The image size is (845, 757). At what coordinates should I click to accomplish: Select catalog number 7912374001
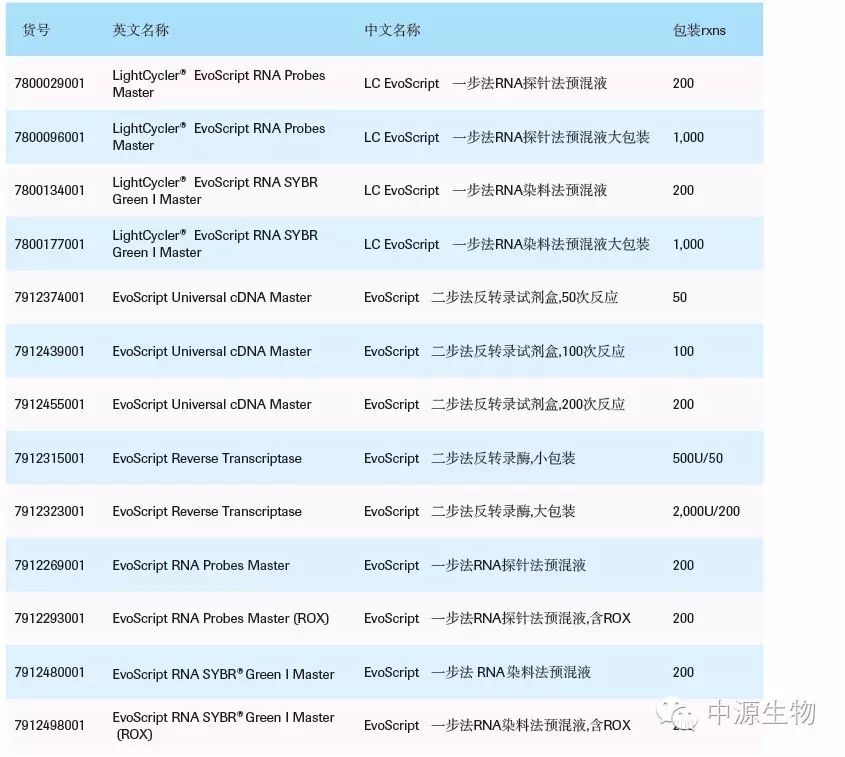tap(50, 298)
